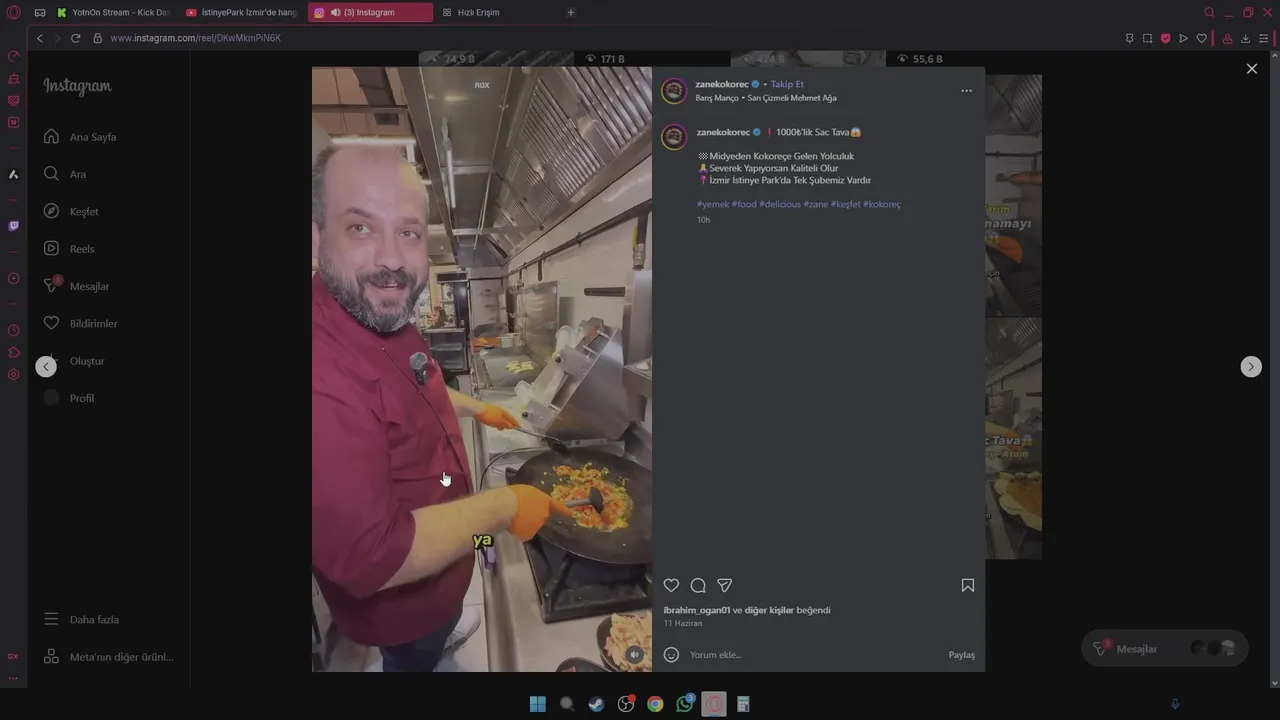This screenshot has width=1280, height=720.
Task: Open the Opera flow send icon
Action: 1183,38
